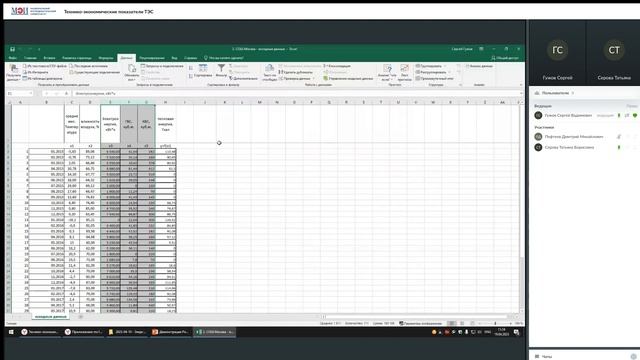Open the folder taskbar item

click(x=127, y=332)
